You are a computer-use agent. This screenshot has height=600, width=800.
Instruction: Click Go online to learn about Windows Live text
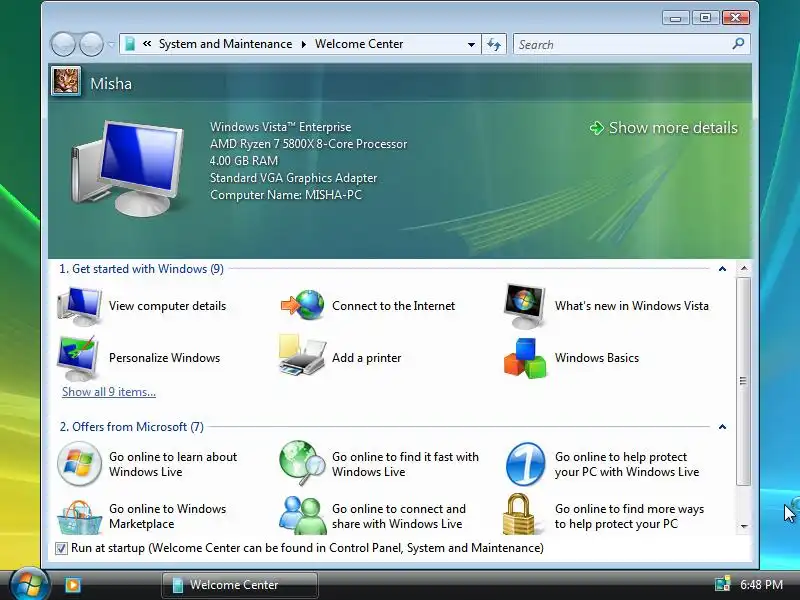pyautogui.click(x=173, y=464)
